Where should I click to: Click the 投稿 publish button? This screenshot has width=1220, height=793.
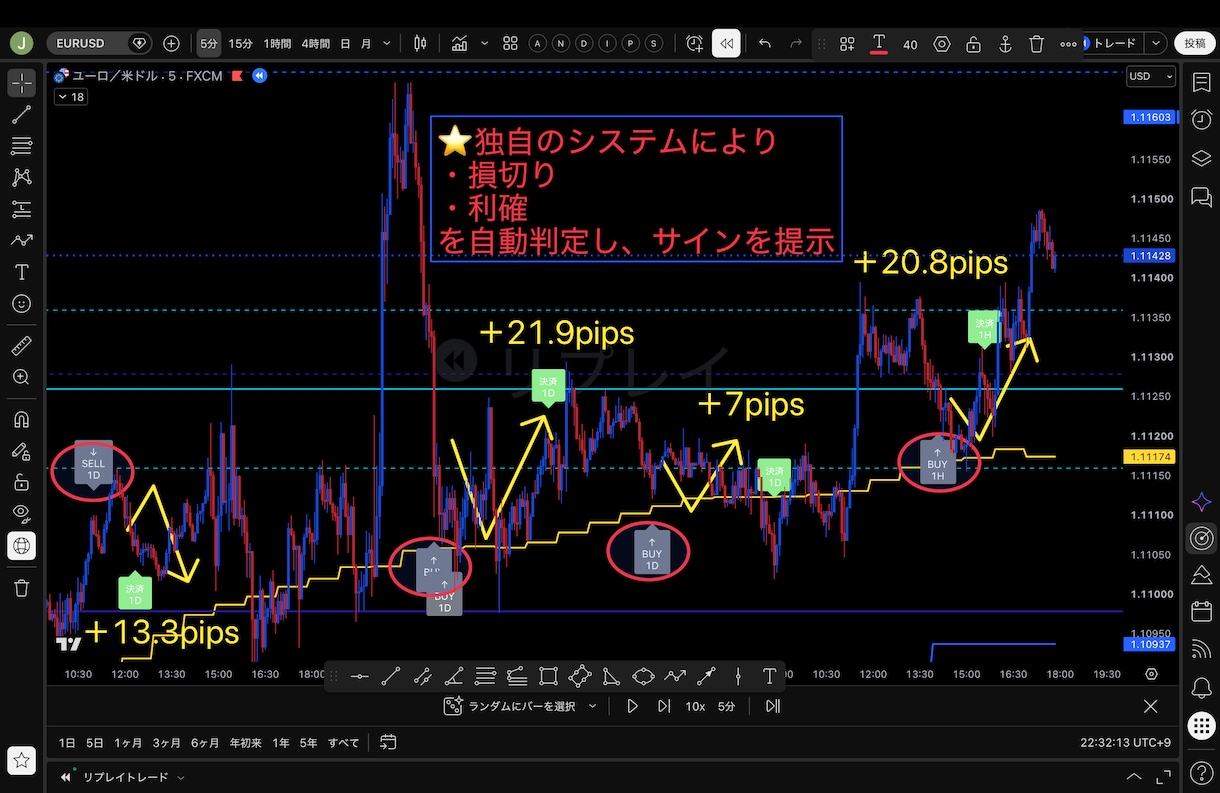pos(1195,43)
